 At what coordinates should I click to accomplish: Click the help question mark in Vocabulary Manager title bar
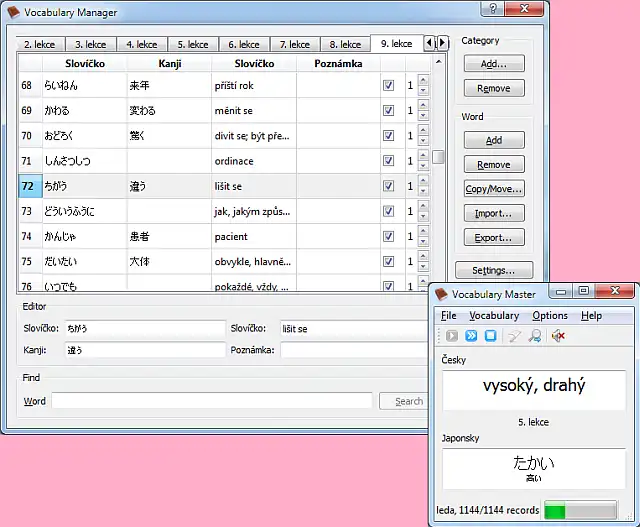pyautogui.click(x=493, y=9)
